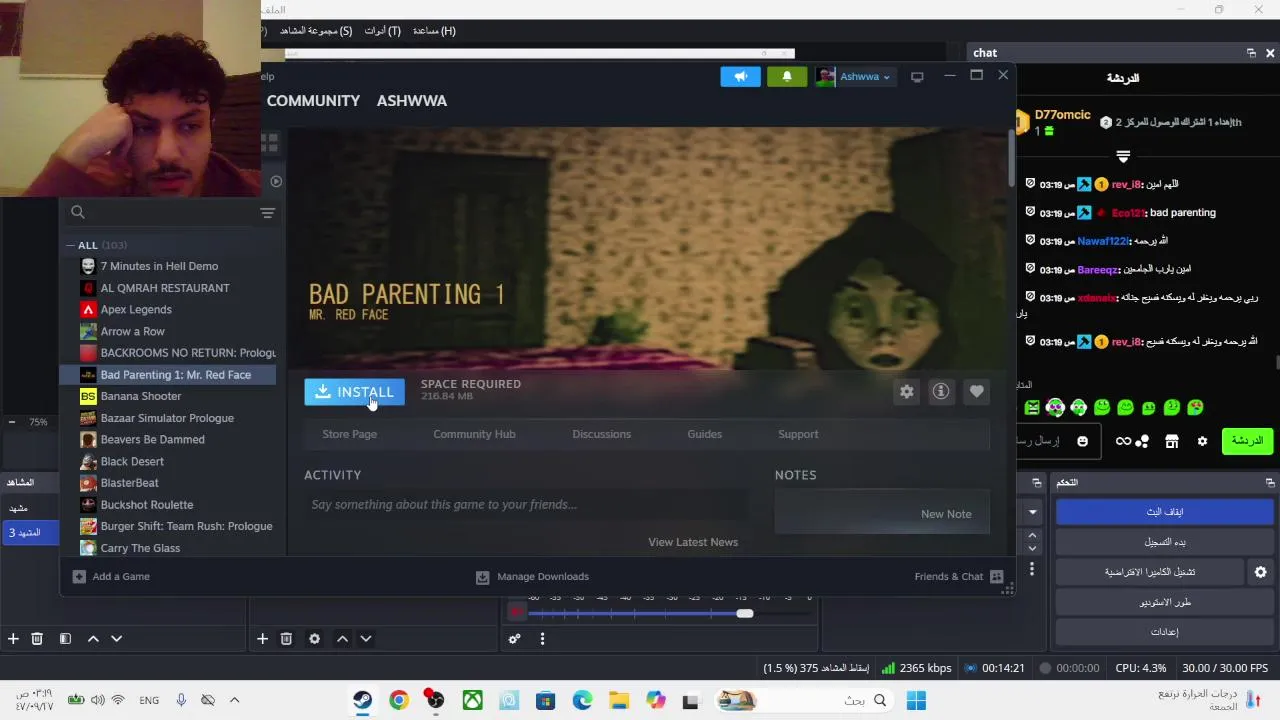Open Steam notifications bell

point(787,76)
